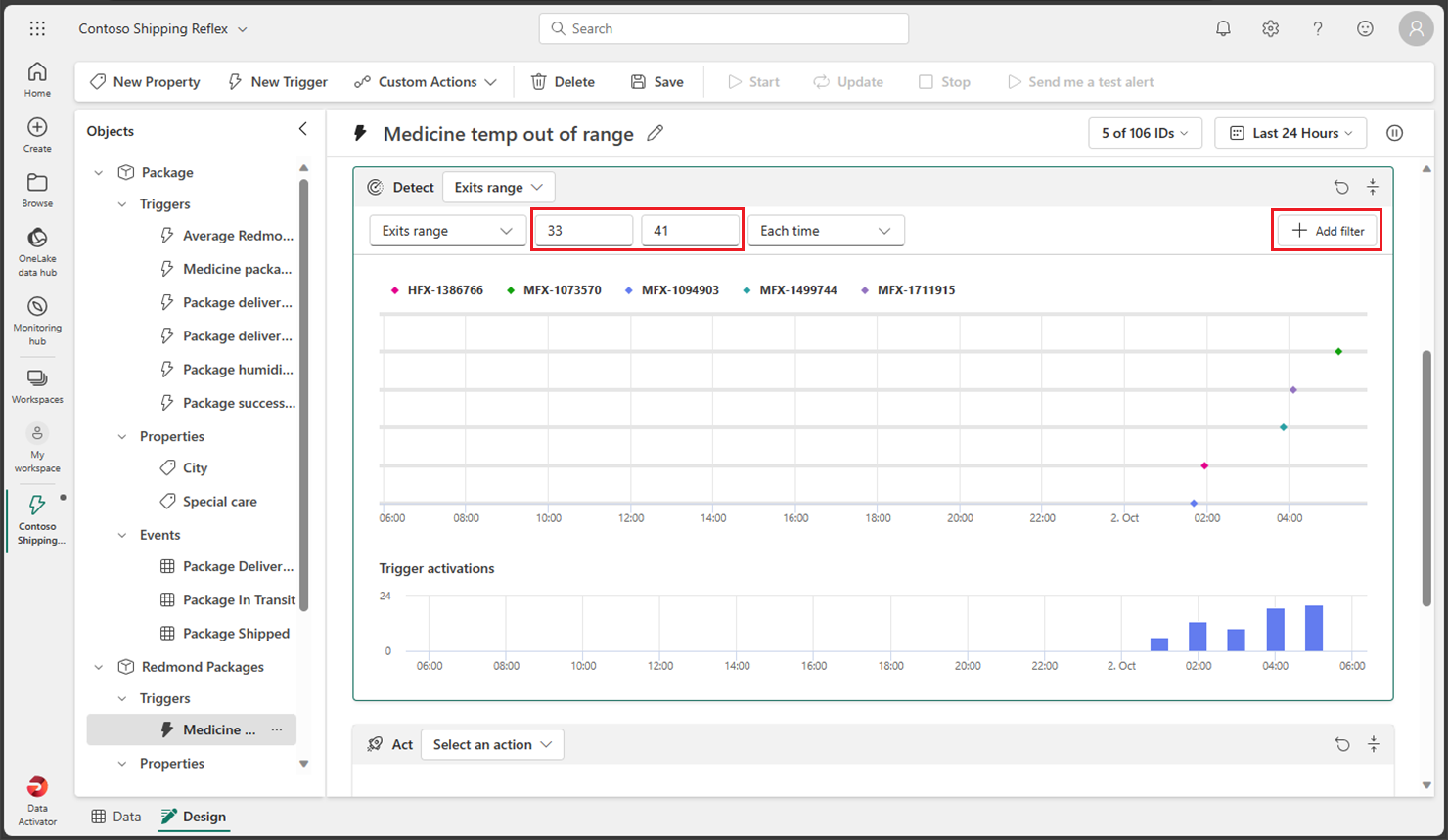Click New Property
Viewport: 1448px width, 840px height.
tap(145, 82)
